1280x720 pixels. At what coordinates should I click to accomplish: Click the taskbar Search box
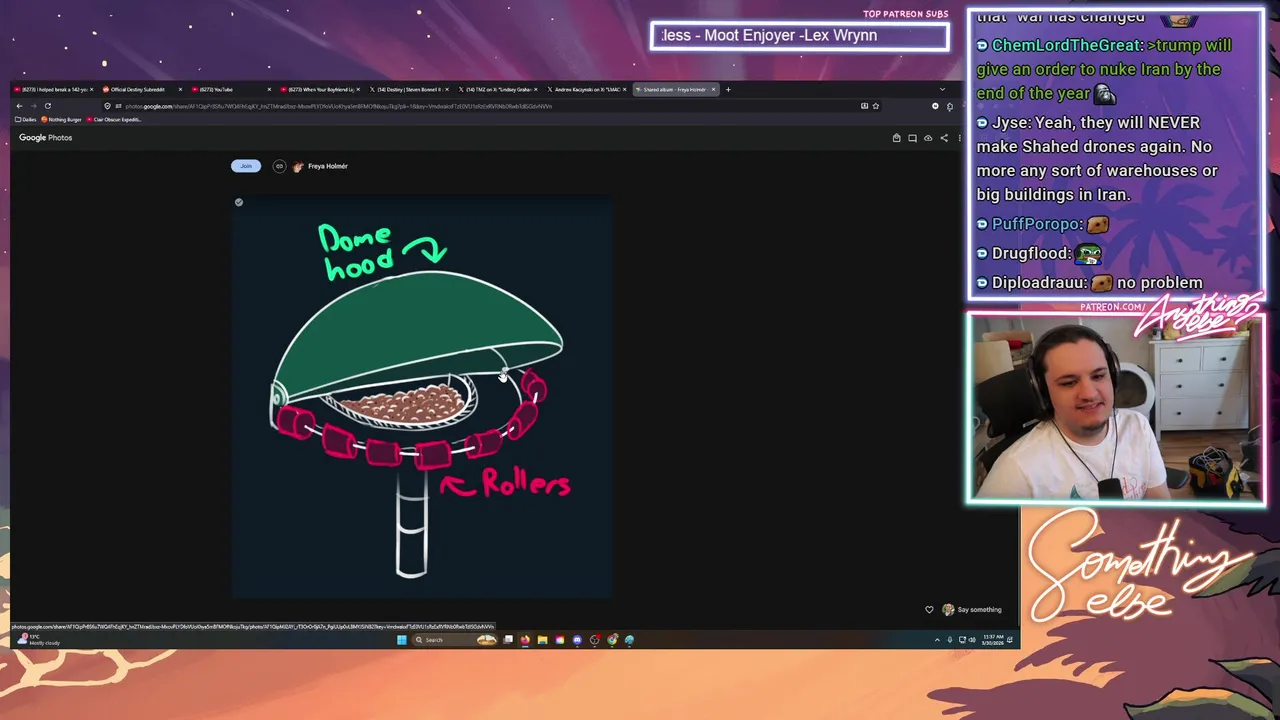click(456, 640)
